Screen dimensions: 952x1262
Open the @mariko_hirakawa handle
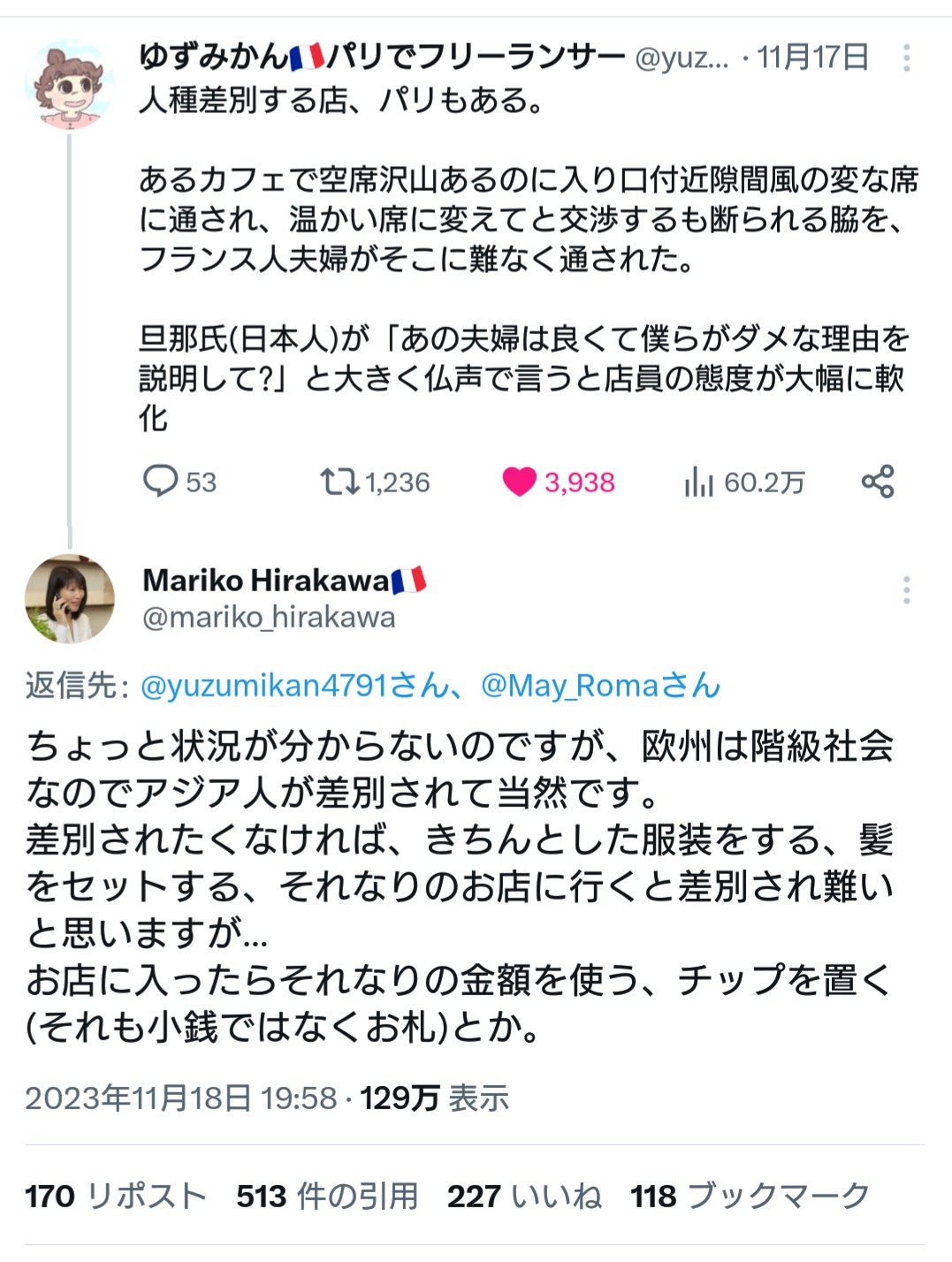point(269,617)
